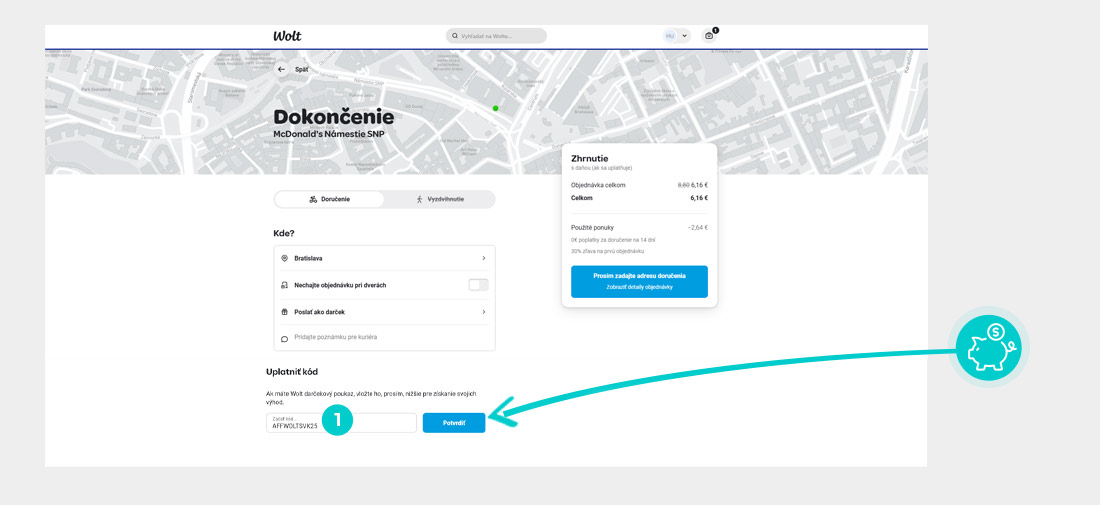1100x505 pixels.
Task: Click the Použité ponuky discount amount
Action: tap(698, 227)
